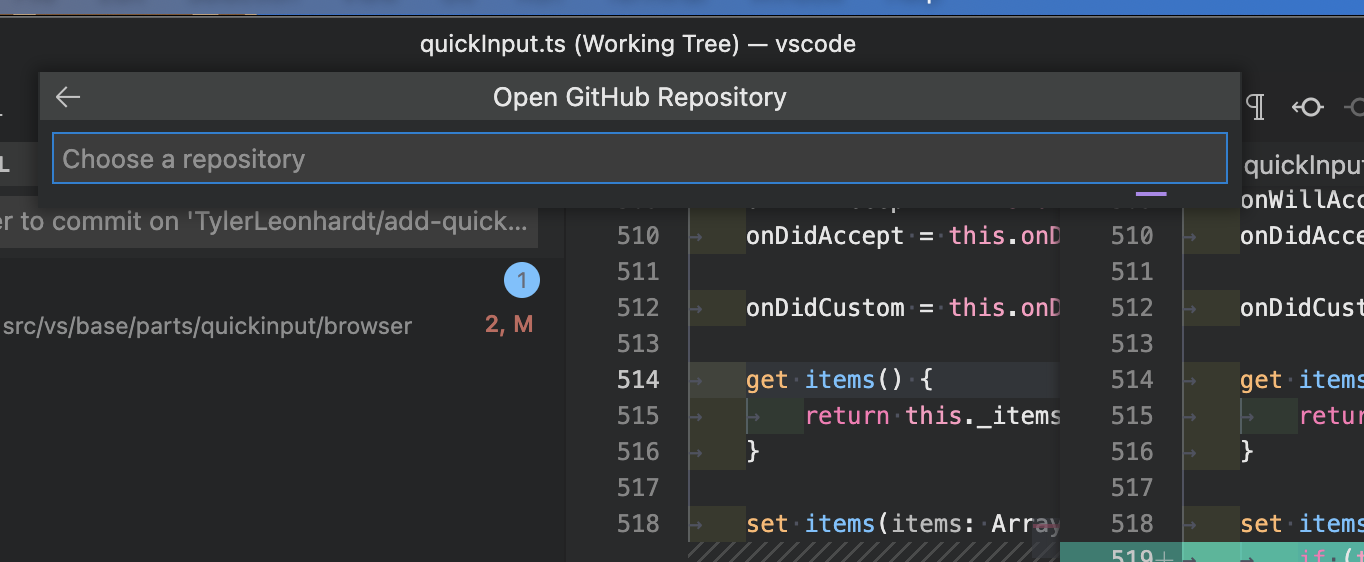Viewport: 1364px width, 562px height.
Task: Click line number 511 in right diff pane
Action: [x=1132, y=272]
